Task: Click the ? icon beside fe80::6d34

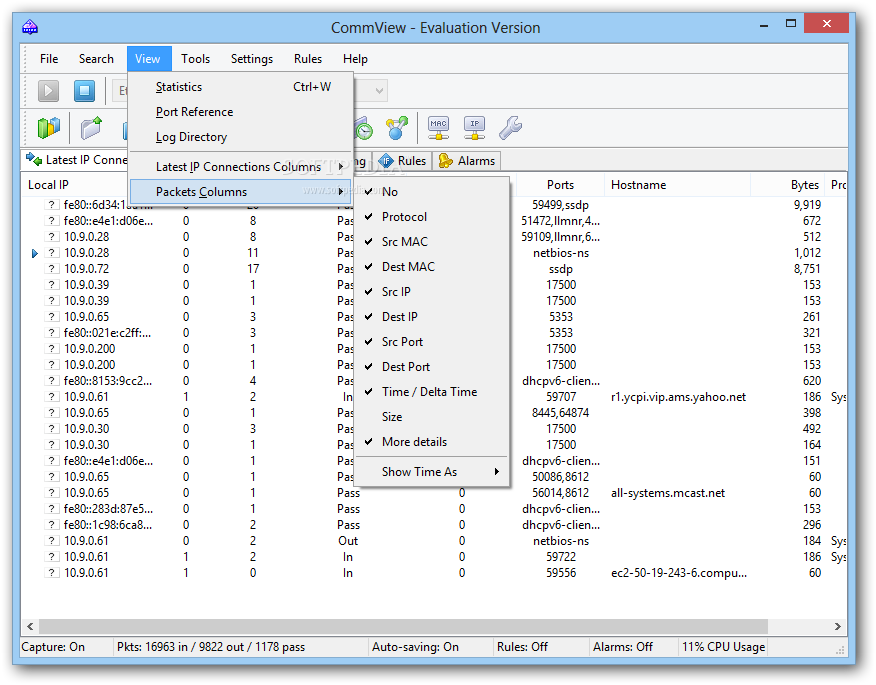Action: point(51,205)
